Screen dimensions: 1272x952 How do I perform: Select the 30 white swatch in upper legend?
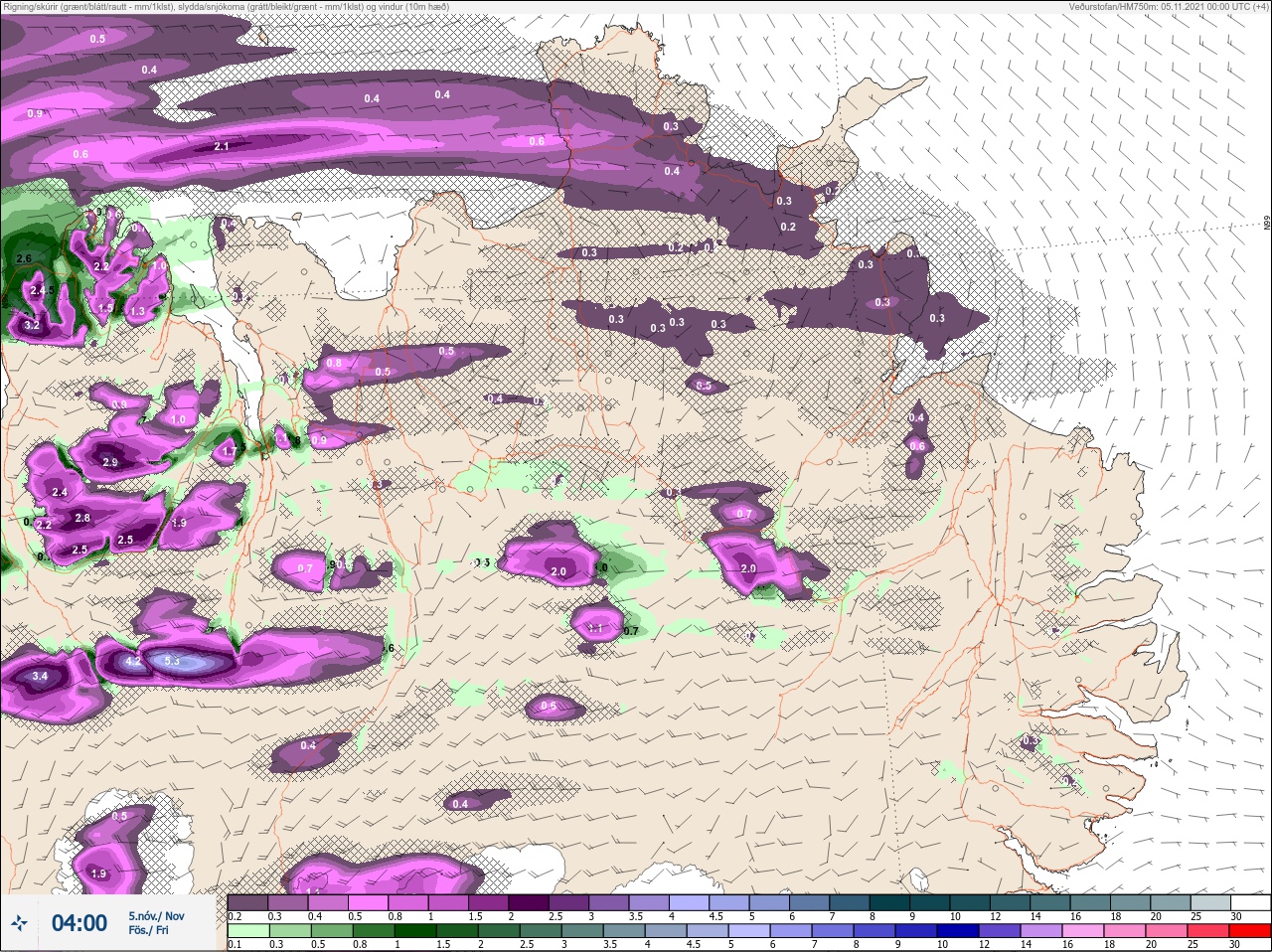[x=1250, y=902]
